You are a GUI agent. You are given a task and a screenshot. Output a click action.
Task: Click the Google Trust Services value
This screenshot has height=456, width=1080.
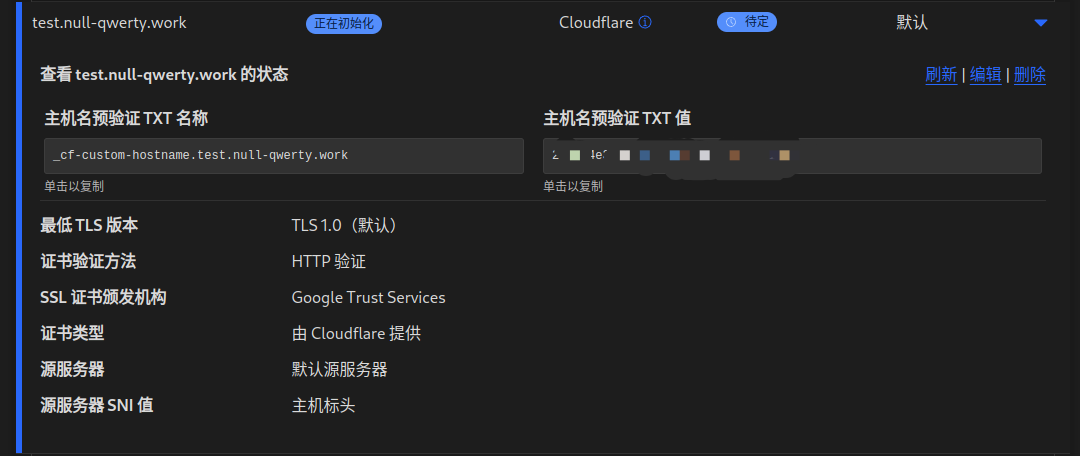coord(368,298)
